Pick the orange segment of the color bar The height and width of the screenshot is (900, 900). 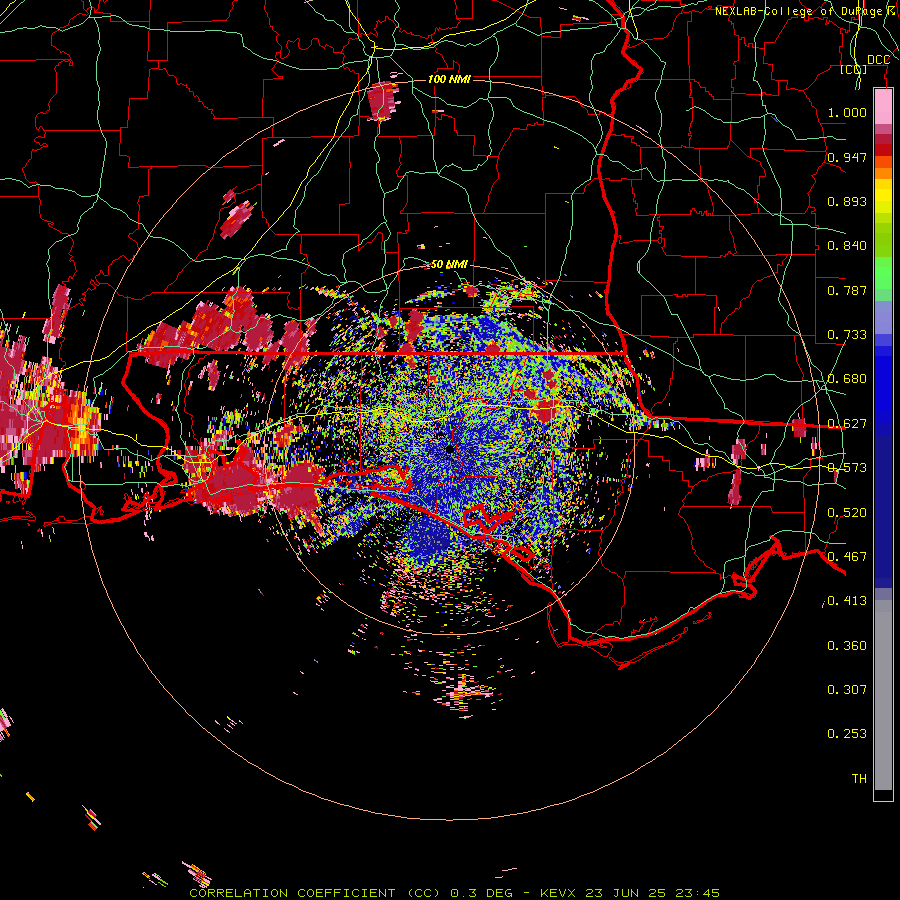(x=883, y=168)
